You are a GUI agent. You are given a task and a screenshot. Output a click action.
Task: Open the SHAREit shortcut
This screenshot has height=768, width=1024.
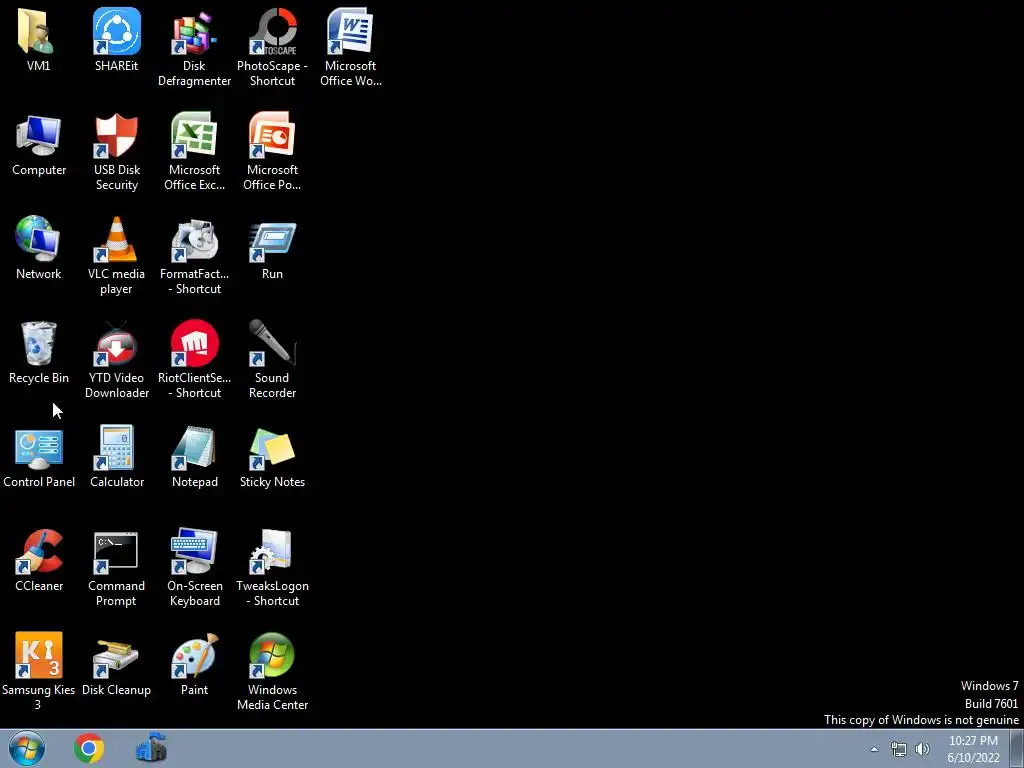(116, 31)
